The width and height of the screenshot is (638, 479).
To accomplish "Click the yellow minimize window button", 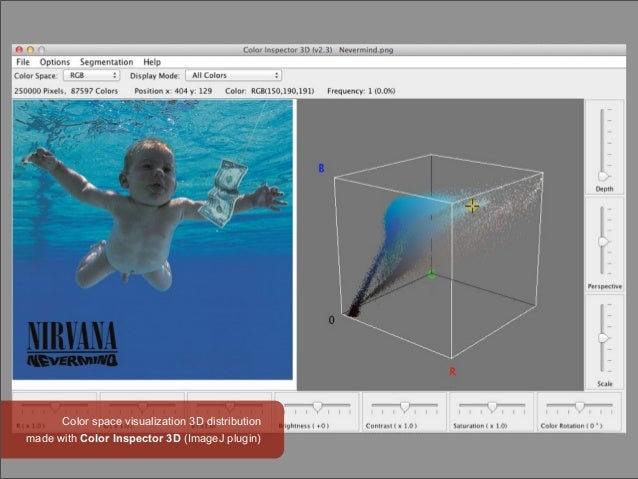I will (x=31, y=50).
